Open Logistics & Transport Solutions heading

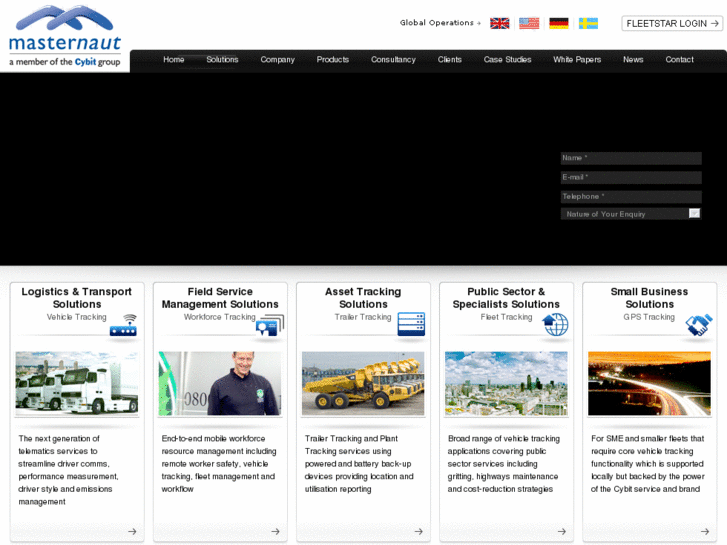(77, 298)
